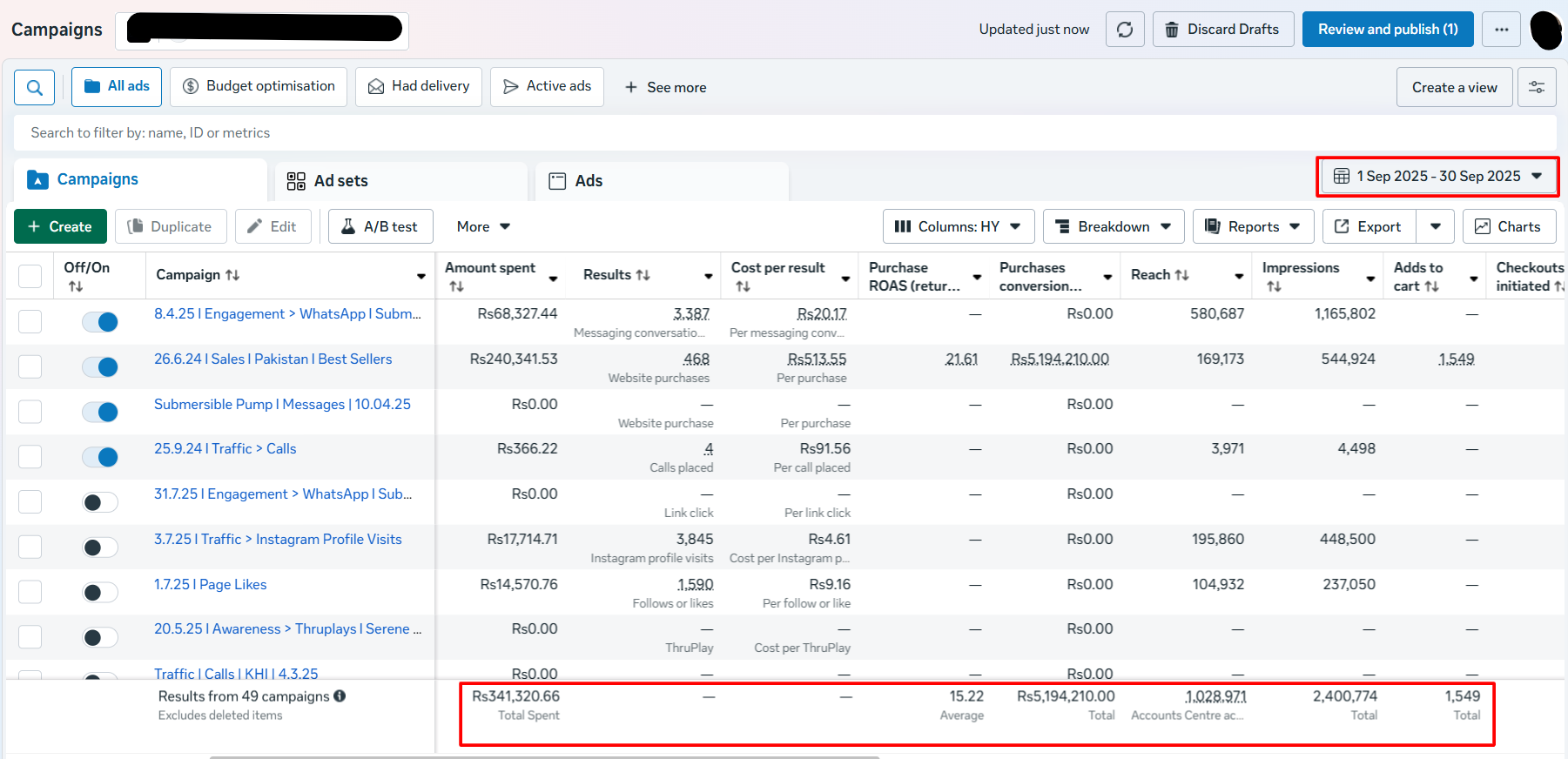This screenshot has width=1568, height=759.
Task: Select the All ads filter
Action: click(x=117, y=87)
